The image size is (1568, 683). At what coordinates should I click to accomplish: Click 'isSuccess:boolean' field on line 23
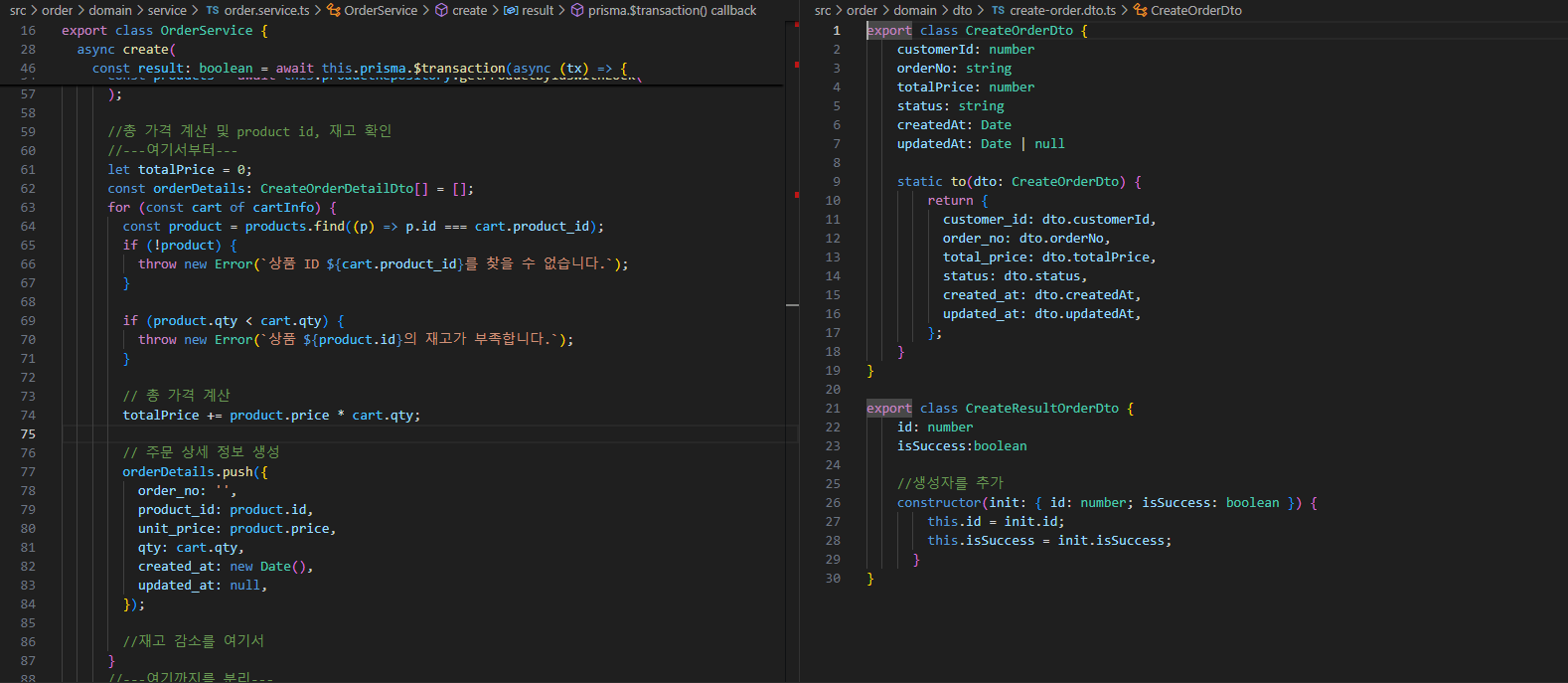[x=962, y=446]
